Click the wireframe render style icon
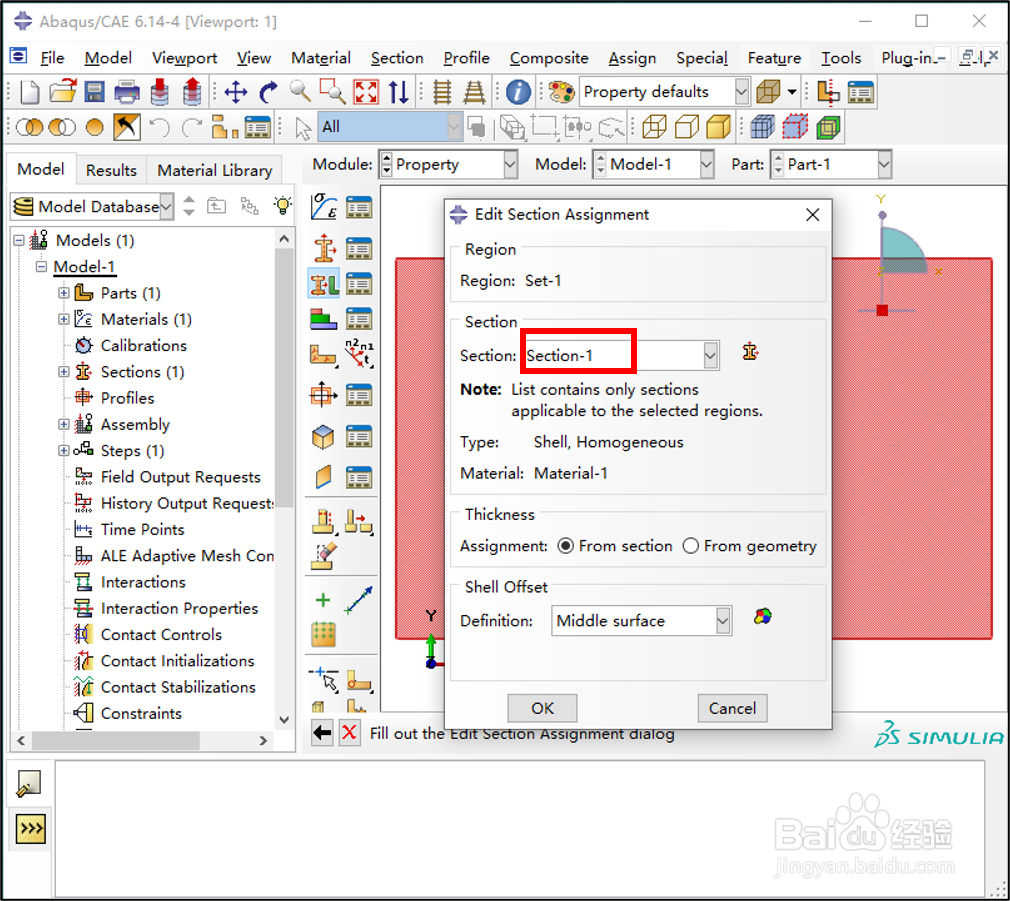 point(654,127)
